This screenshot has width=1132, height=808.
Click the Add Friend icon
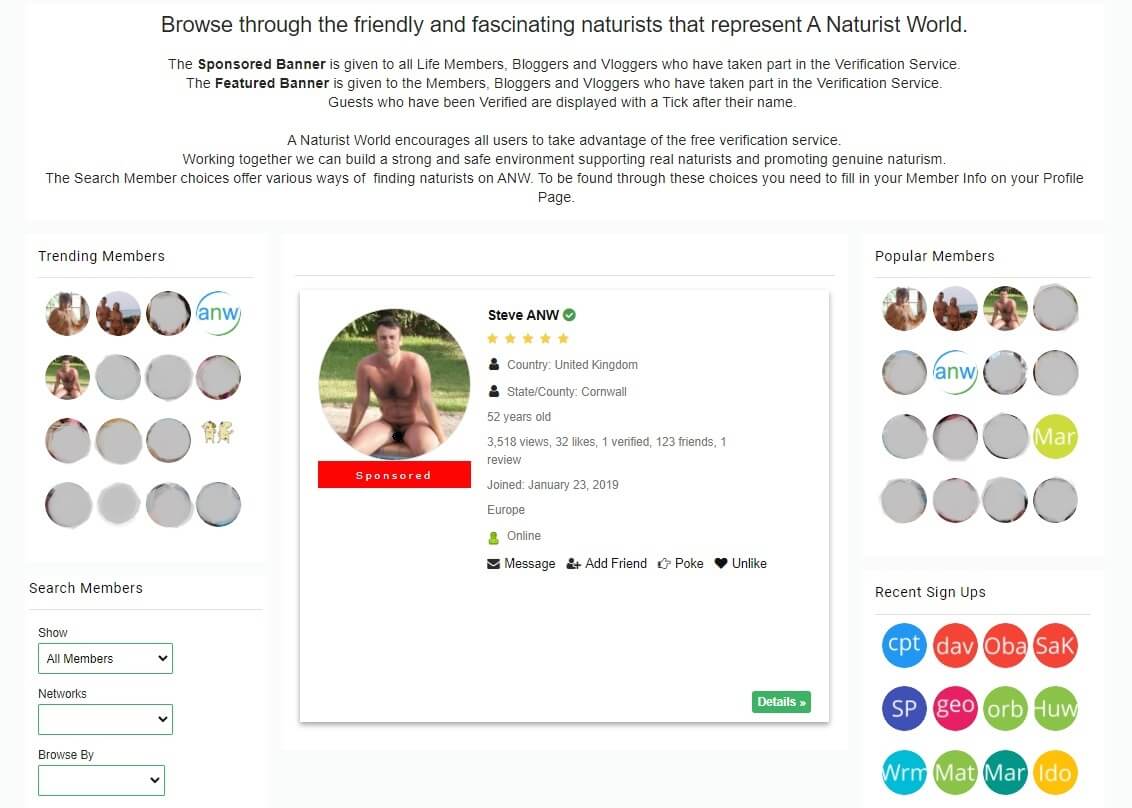click(x=573, y=564)
